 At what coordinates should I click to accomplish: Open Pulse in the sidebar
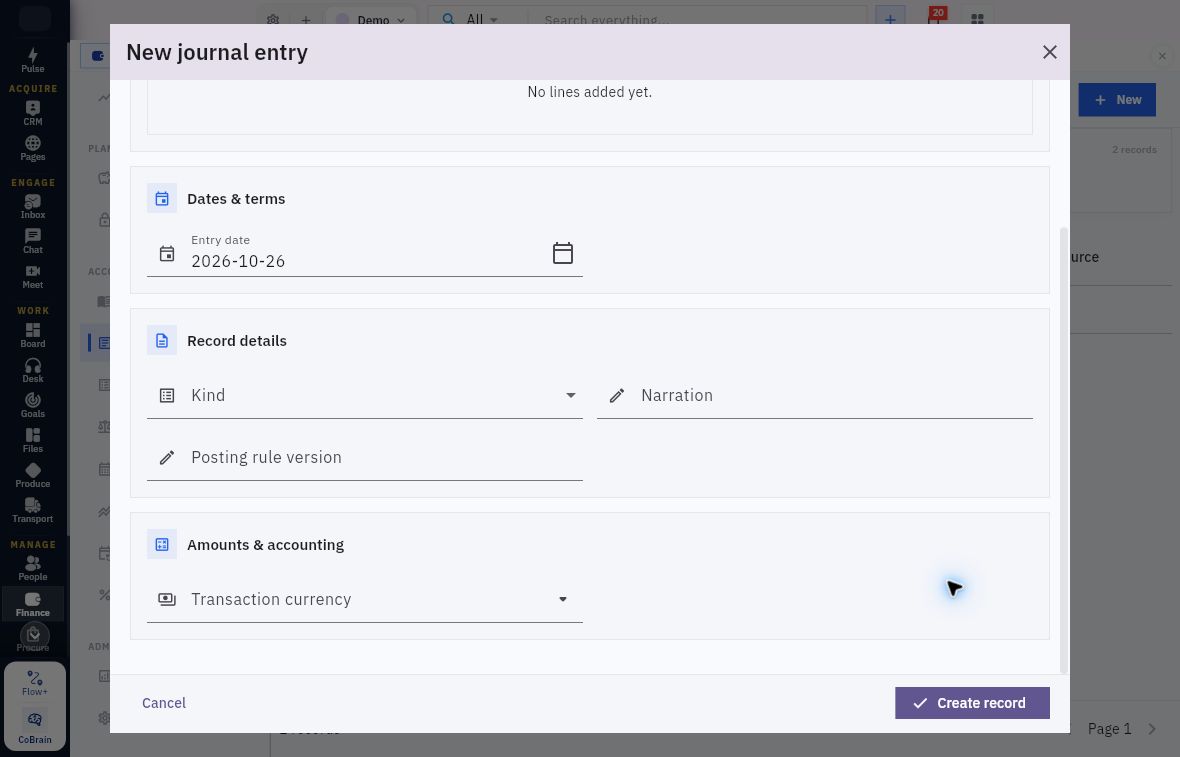coord(32,60)
